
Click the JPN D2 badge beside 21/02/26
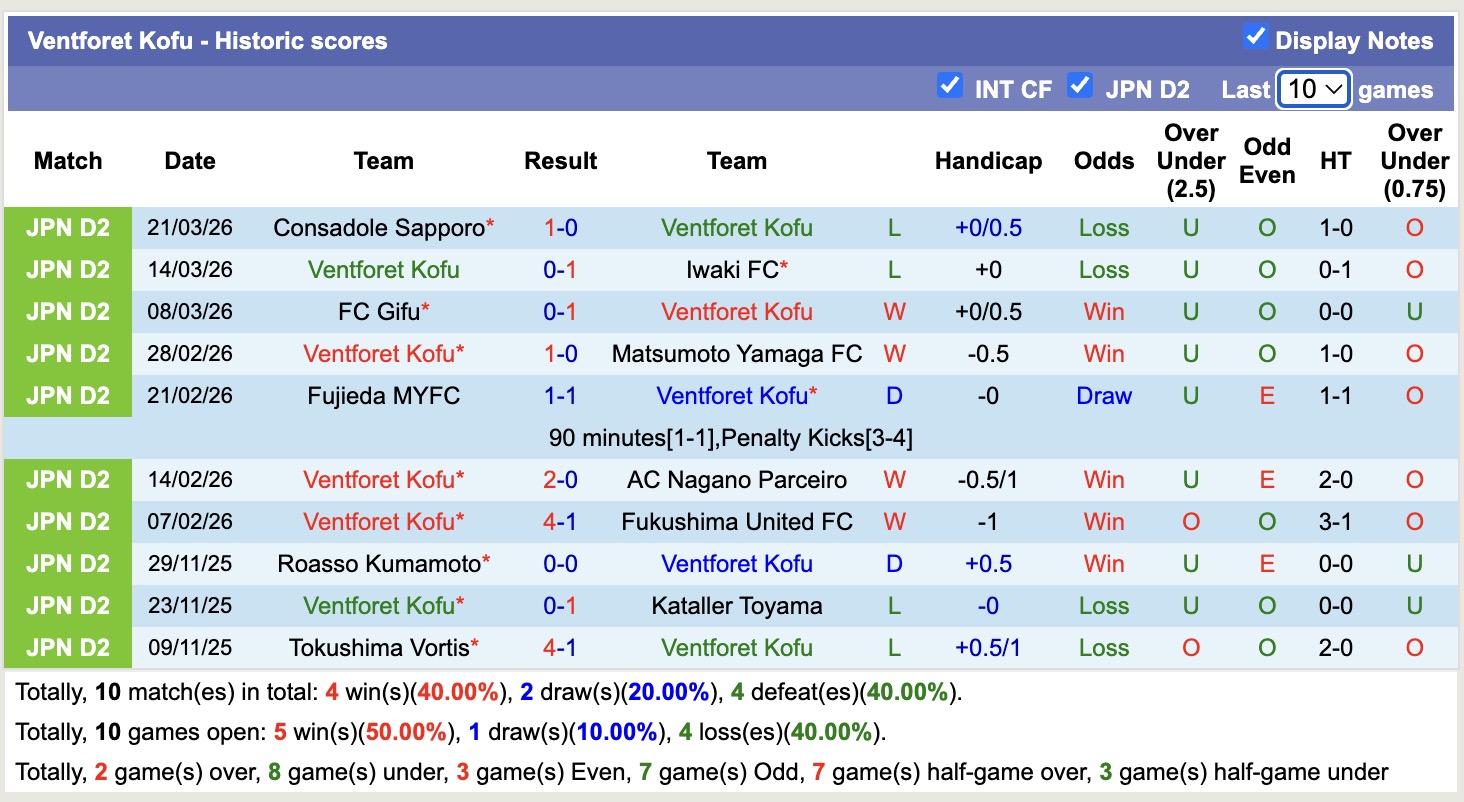click(x=67, y=395)
